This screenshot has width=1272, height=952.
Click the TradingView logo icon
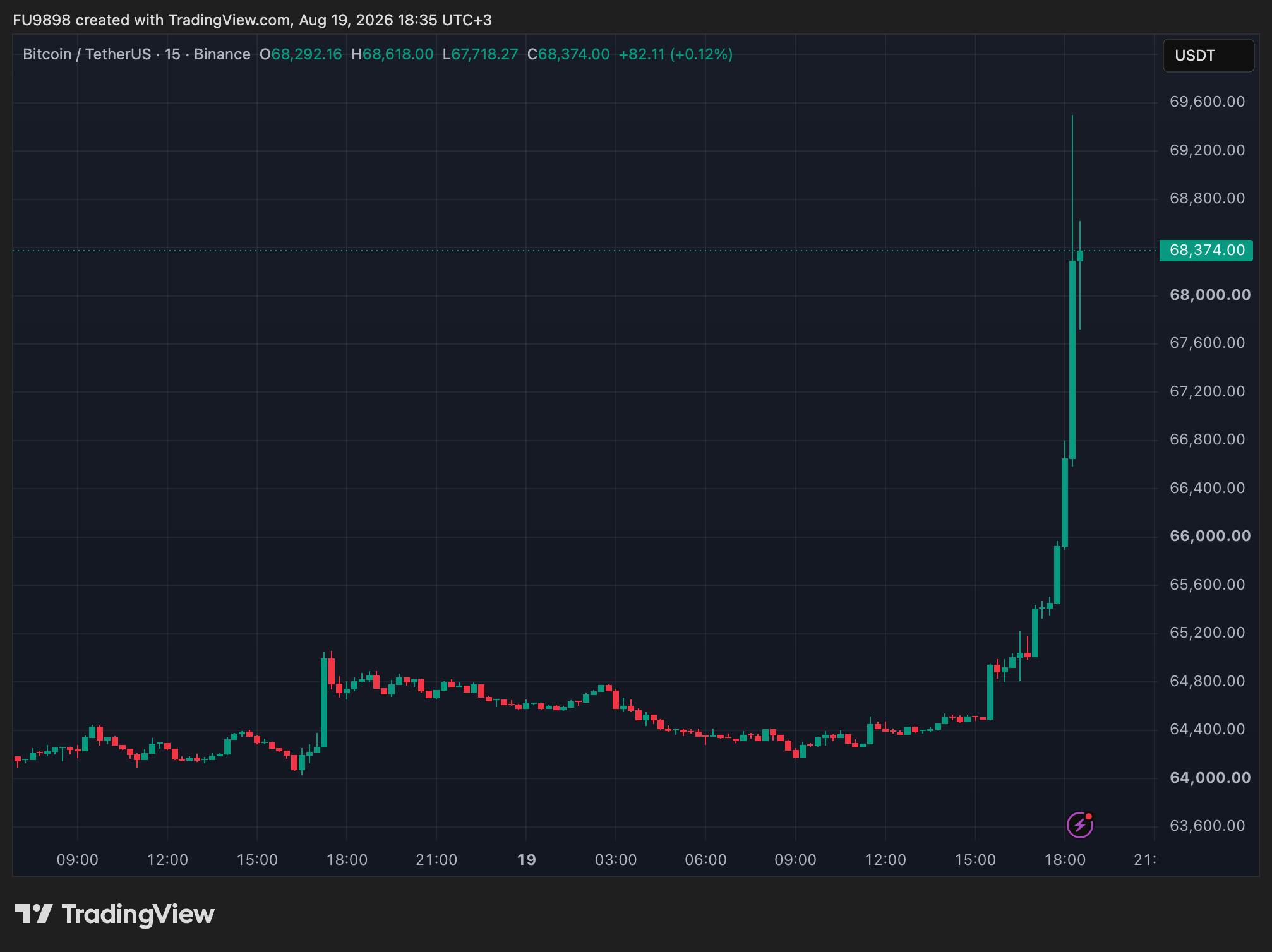point(33,914)
